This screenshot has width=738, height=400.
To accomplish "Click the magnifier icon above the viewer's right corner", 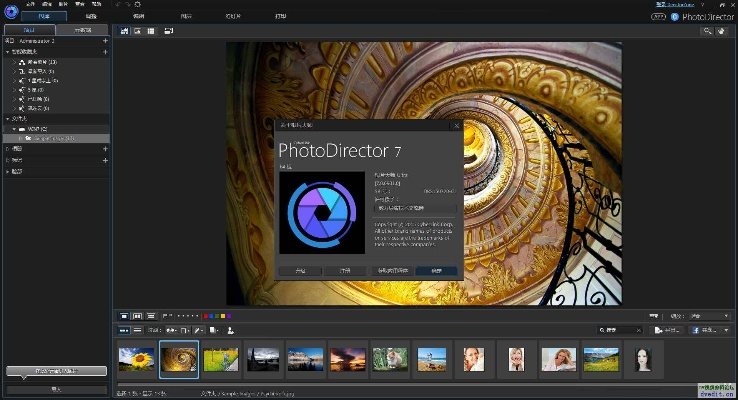I will coord(707,31).
